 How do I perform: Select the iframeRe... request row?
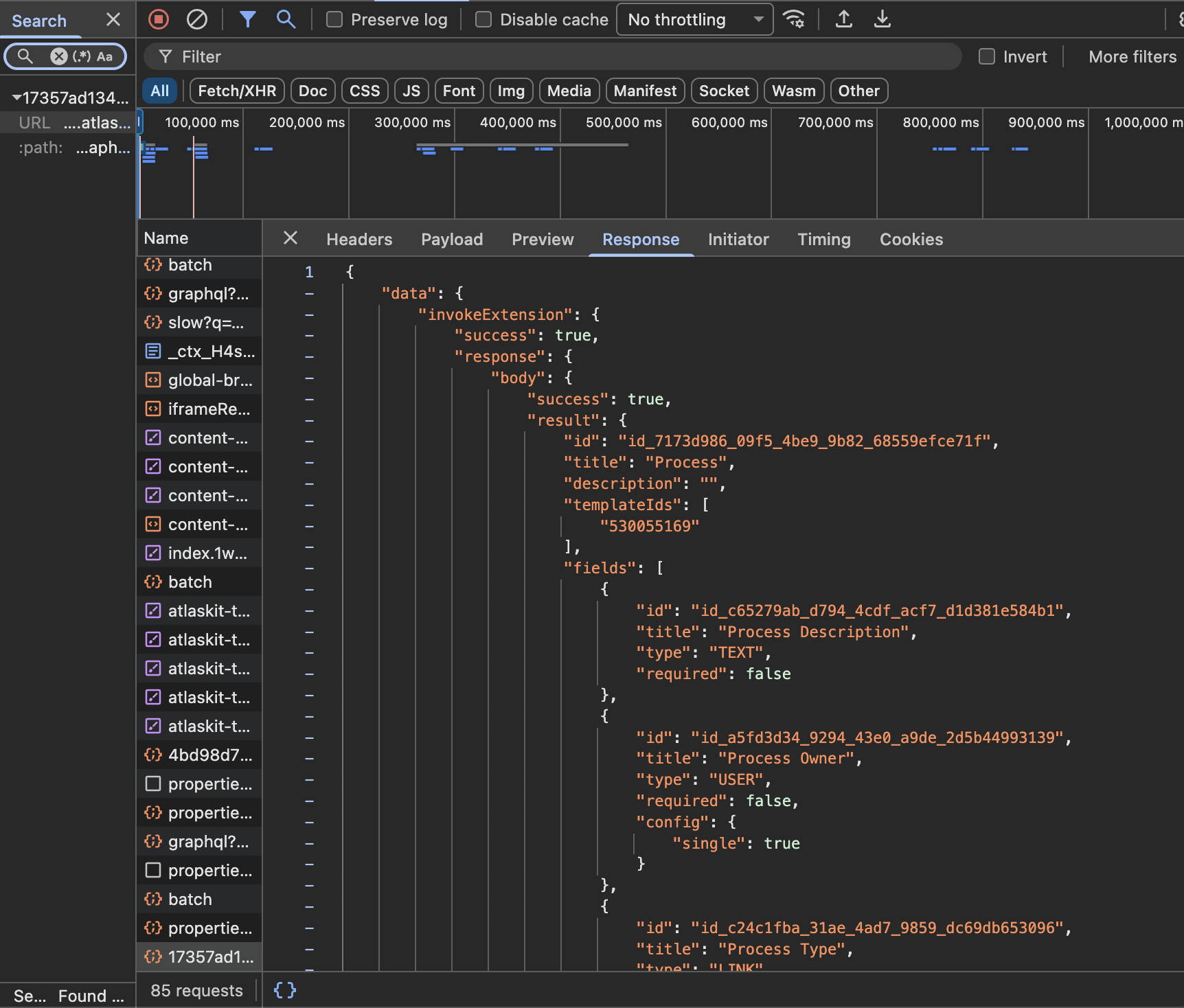click(x=199, y=409)
